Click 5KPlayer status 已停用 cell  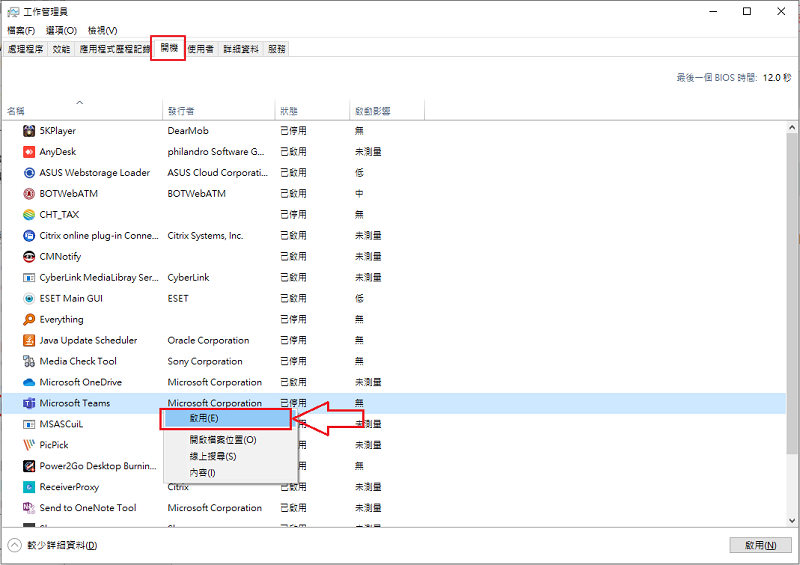293,131
